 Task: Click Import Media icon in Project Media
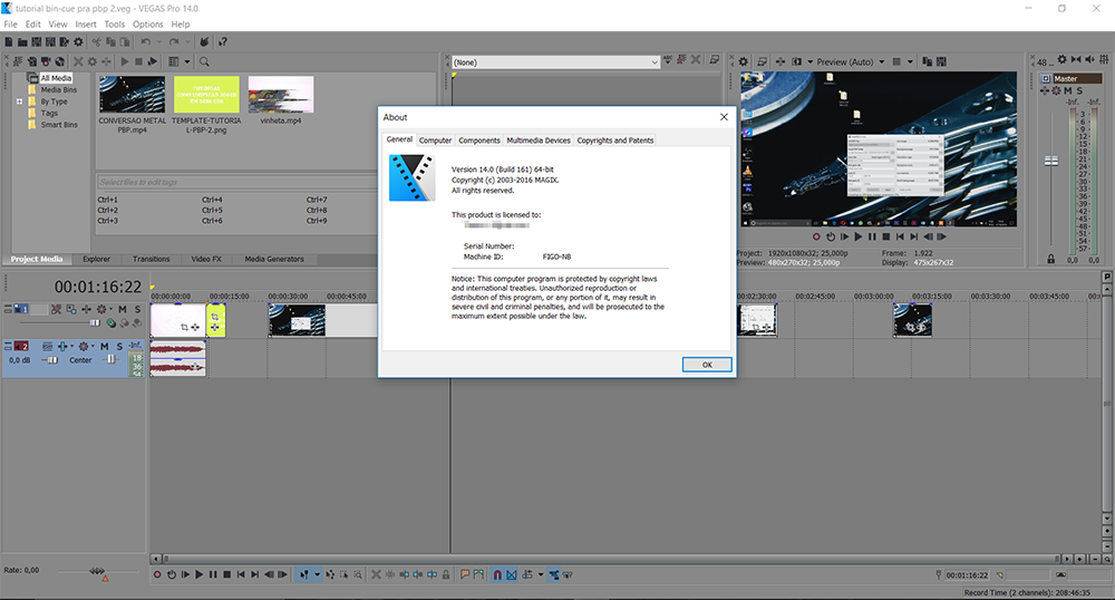[32, 62]
